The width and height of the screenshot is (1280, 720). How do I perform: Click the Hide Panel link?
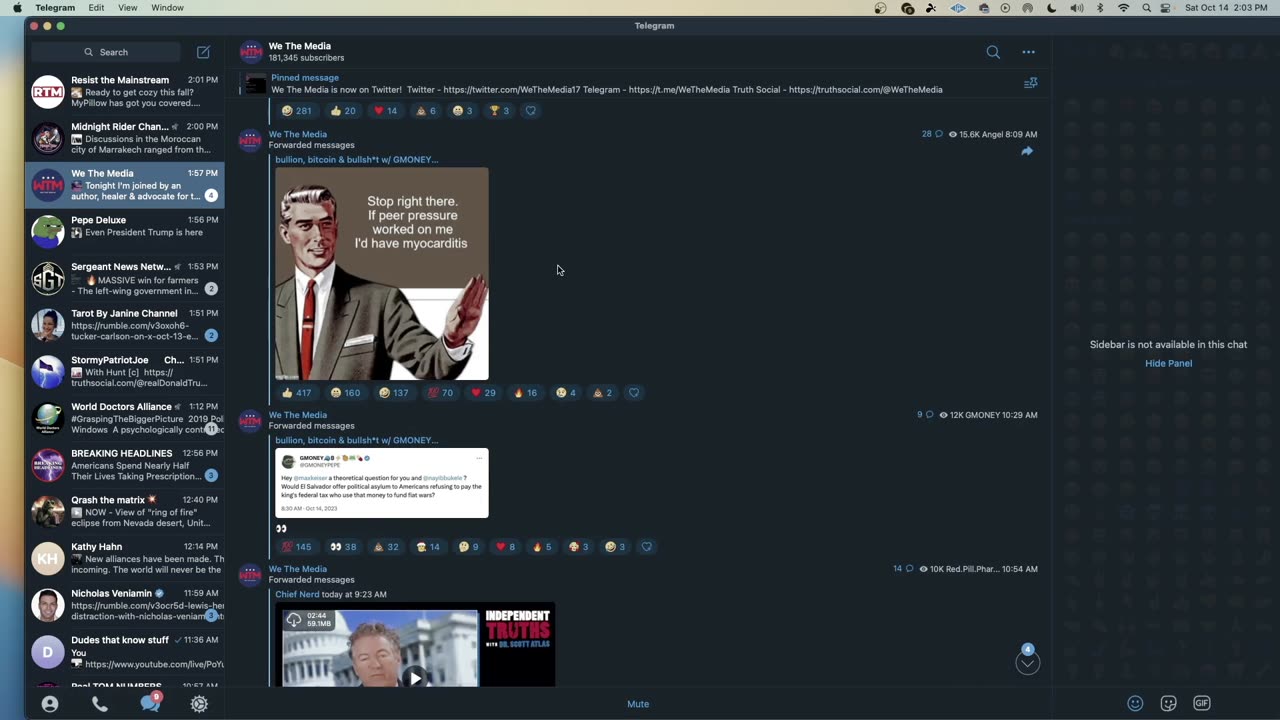point(1168,363)
